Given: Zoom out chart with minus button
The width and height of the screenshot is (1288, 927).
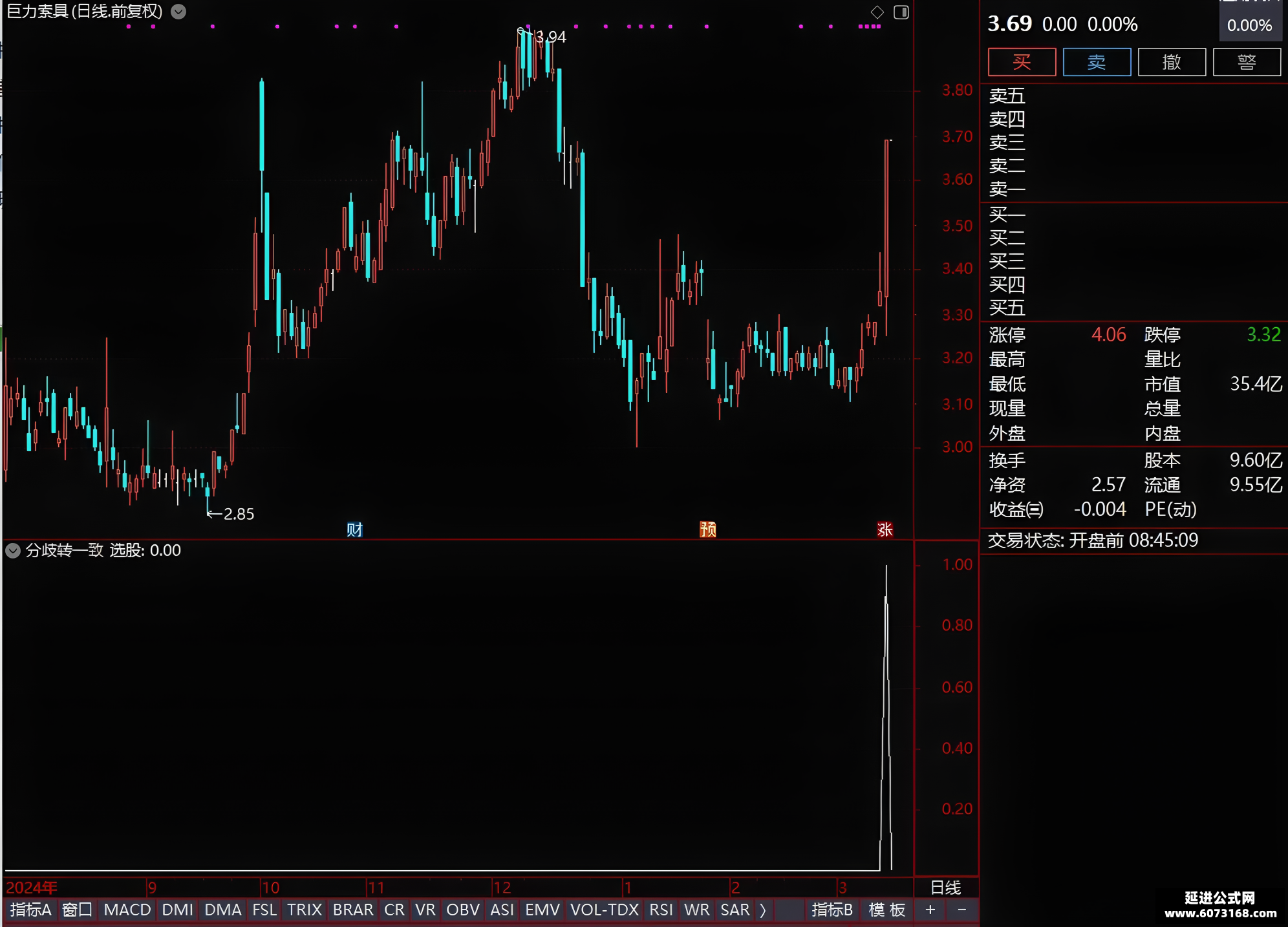Looking at the screenshot, I should pos(962,910).
